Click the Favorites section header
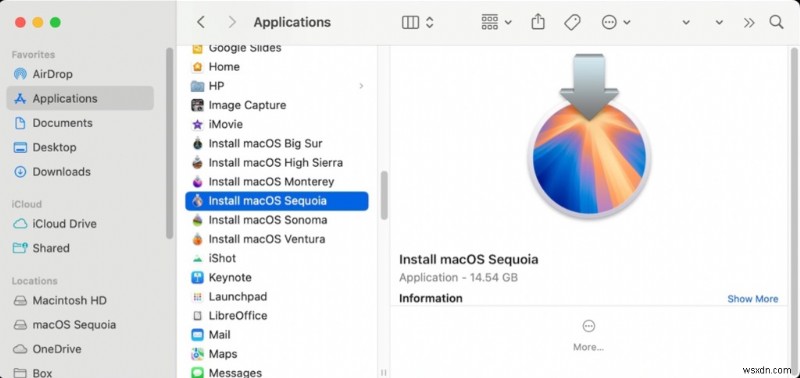This screenshot has width=800, height=378. (x=34, y=55)
